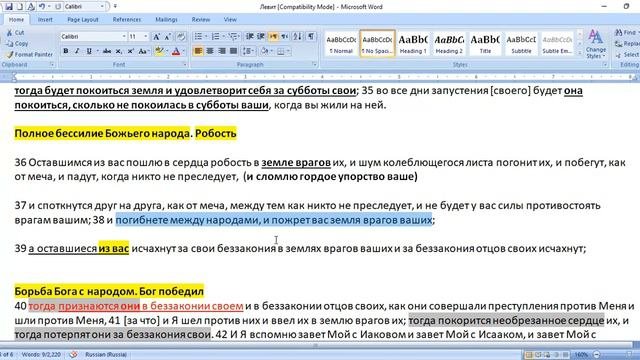
Task: Open the numbering list dropdown
Action: coord(224,37)
